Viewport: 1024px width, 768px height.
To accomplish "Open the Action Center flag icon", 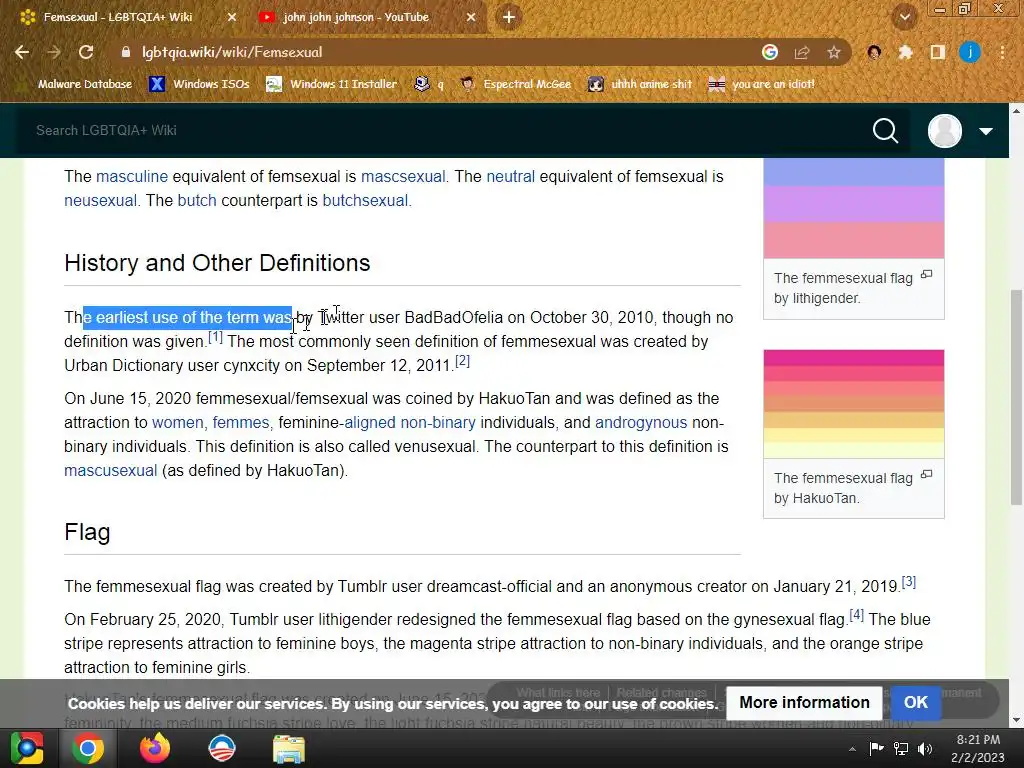I will pyautogui.click(x=876, y=749).
